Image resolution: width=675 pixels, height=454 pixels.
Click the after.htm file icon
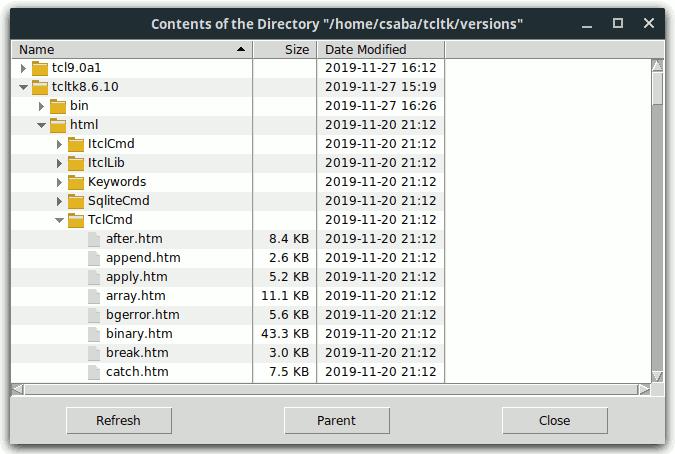click(94, 239)
